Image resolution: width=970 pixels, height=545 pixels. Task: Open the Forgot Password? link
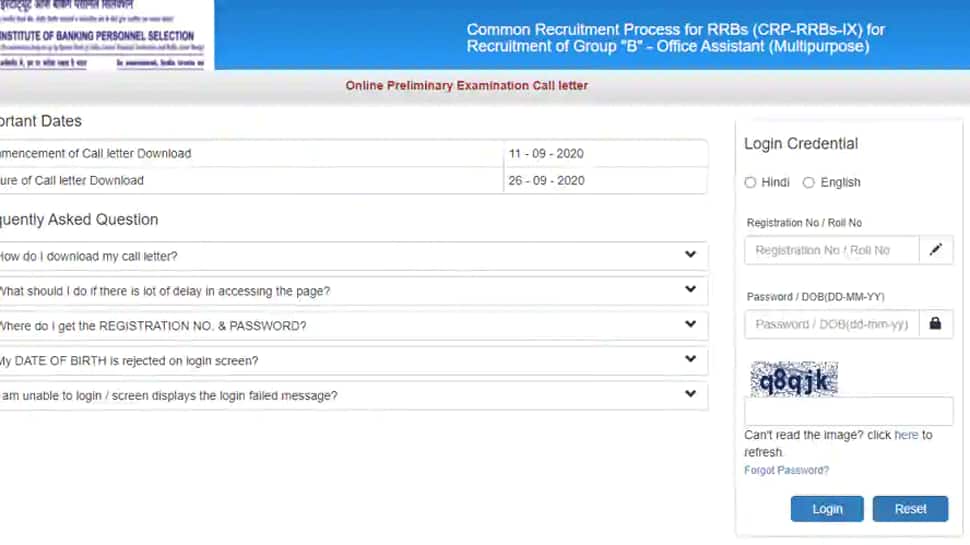786,470
